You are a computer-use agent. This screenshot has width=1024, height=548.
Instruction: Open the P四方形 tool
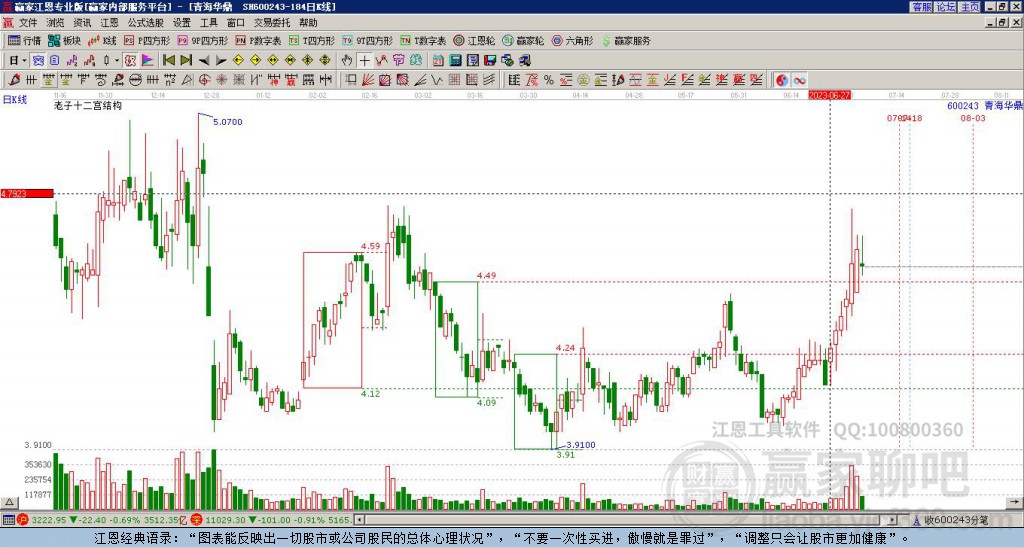[x=147, y=40]
